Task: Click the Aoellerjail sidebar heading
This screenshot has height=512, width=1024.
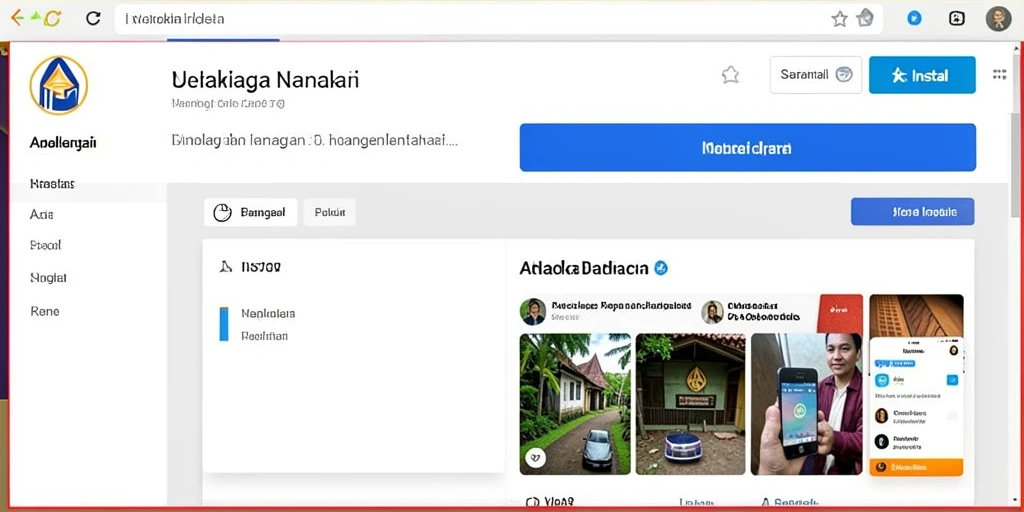Action: (63, 142)
